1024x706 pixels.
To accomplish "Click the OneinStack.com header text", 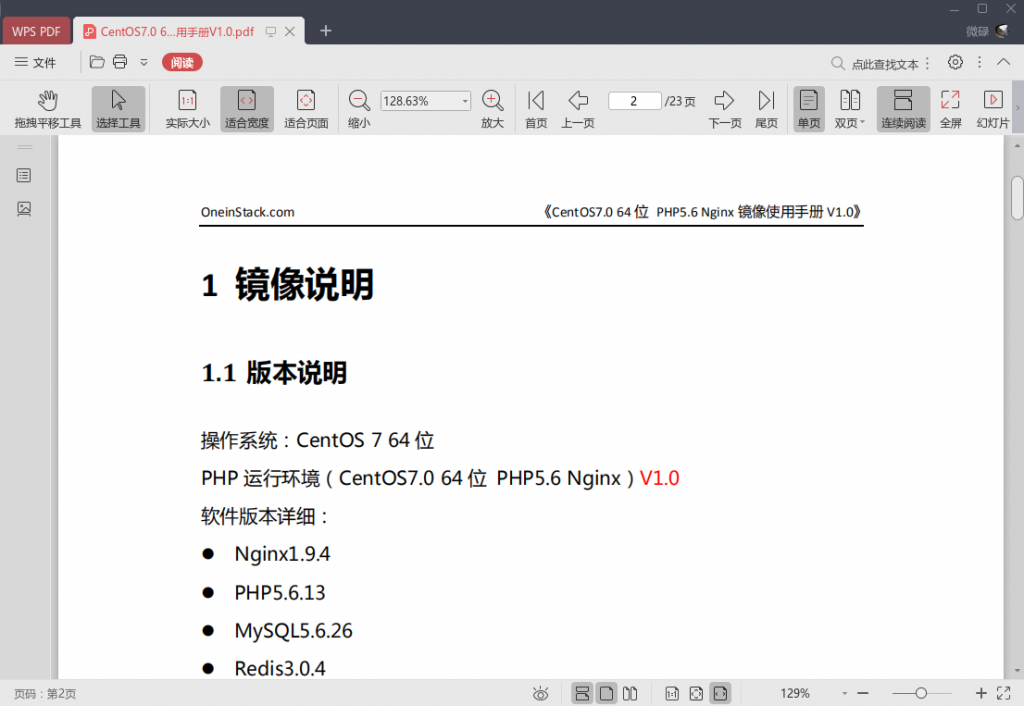I will point(248,212).
